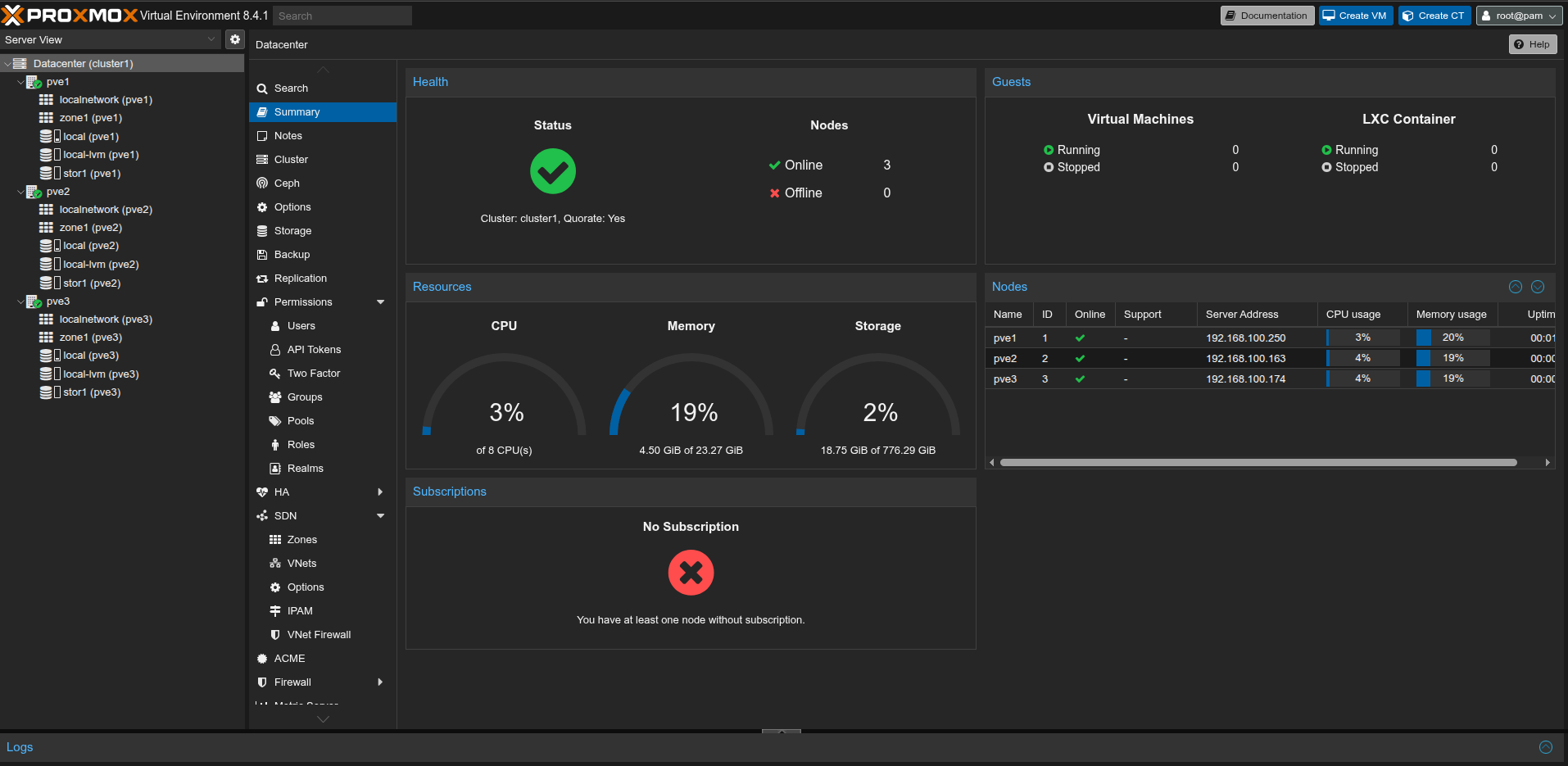Click the pve2 node icon in tree
This screenshot has height=766, width=1568.
click(x=34, y=192)
